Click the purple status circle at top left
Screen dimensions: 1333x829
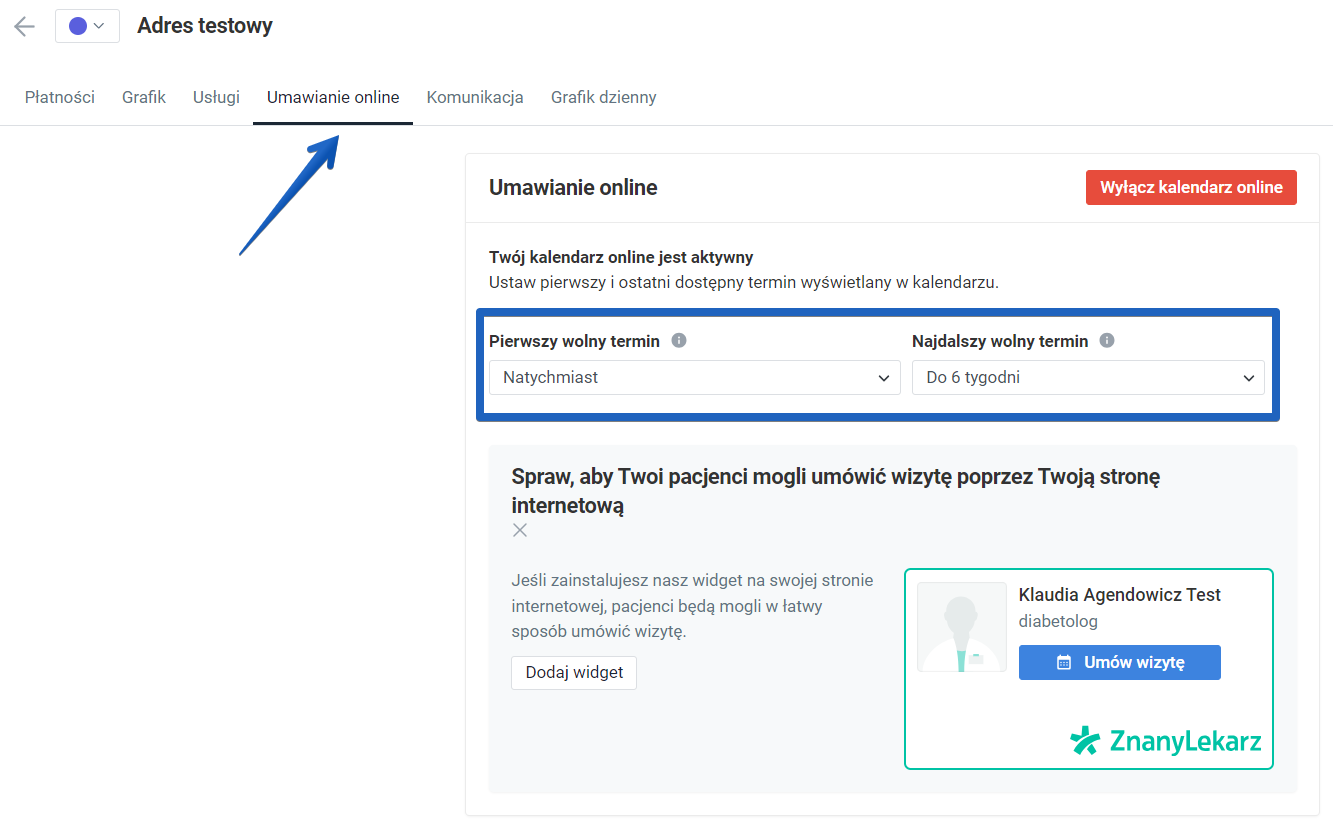point(77,25)
